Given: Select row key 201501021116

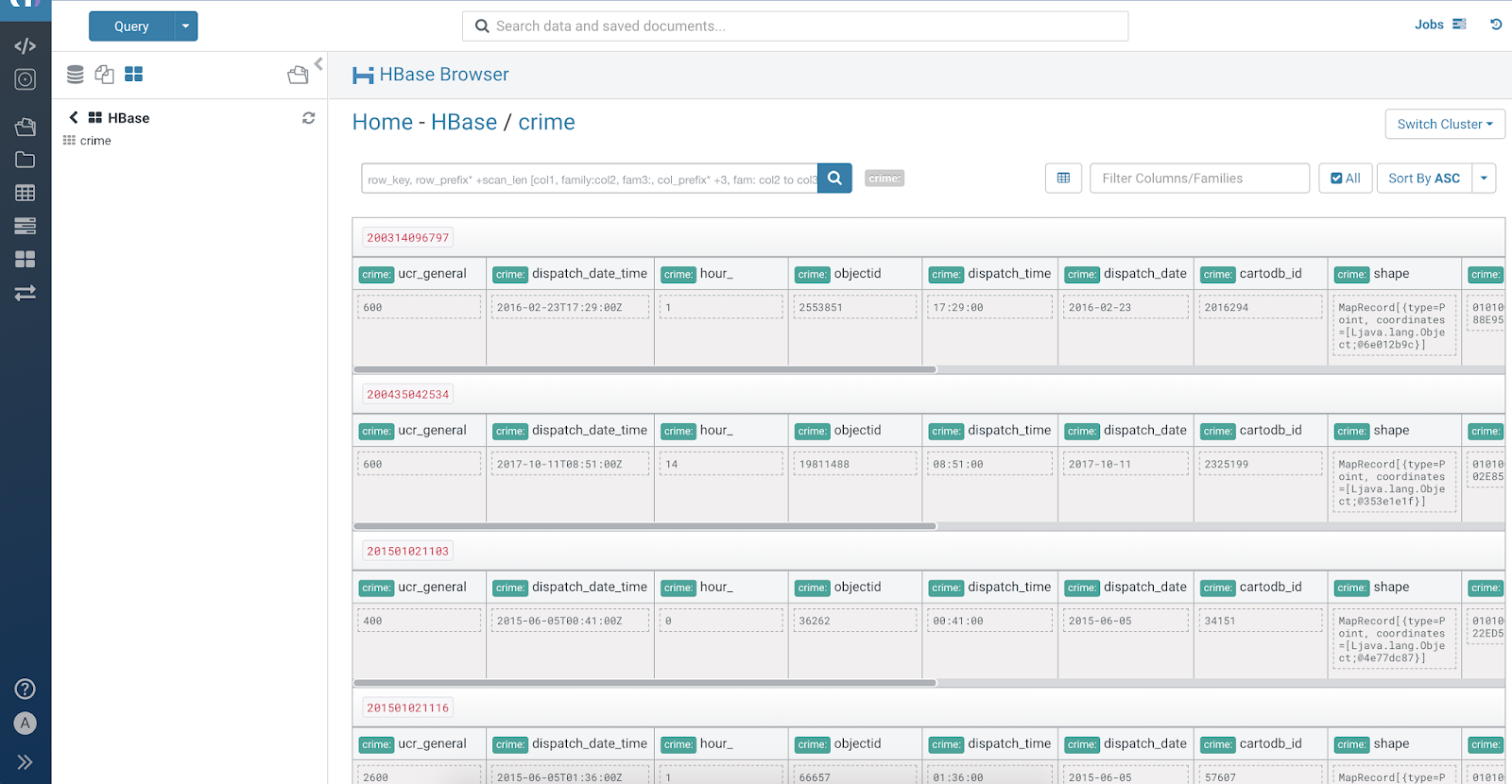Looking at the screenshot, I should coord(407,708).
